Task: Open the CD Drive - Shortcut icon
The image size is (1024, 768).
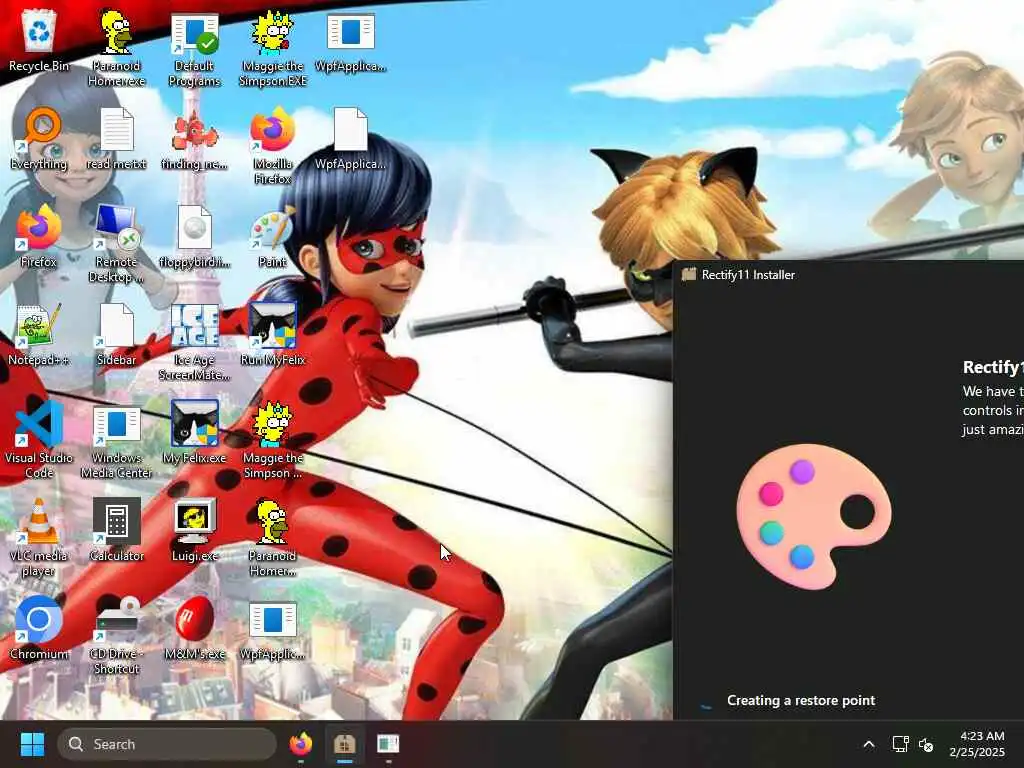Action: click(x=116, y=635)
